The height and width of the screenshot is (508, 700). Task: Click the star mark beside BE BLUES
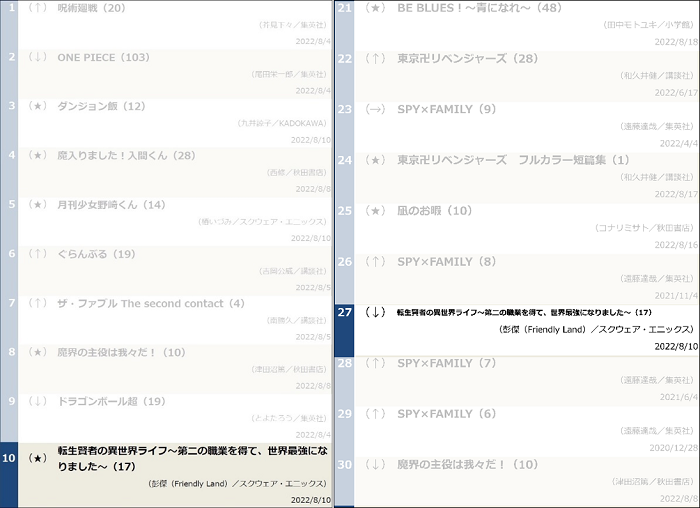tap(375, 8)
